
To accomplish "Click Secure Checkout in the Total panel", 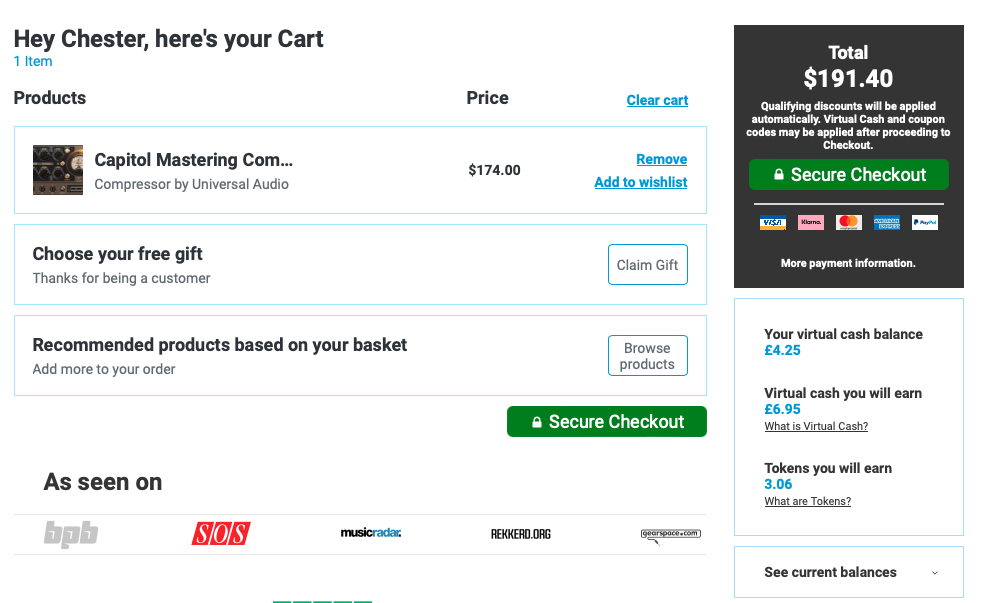I will coord(849,175).
